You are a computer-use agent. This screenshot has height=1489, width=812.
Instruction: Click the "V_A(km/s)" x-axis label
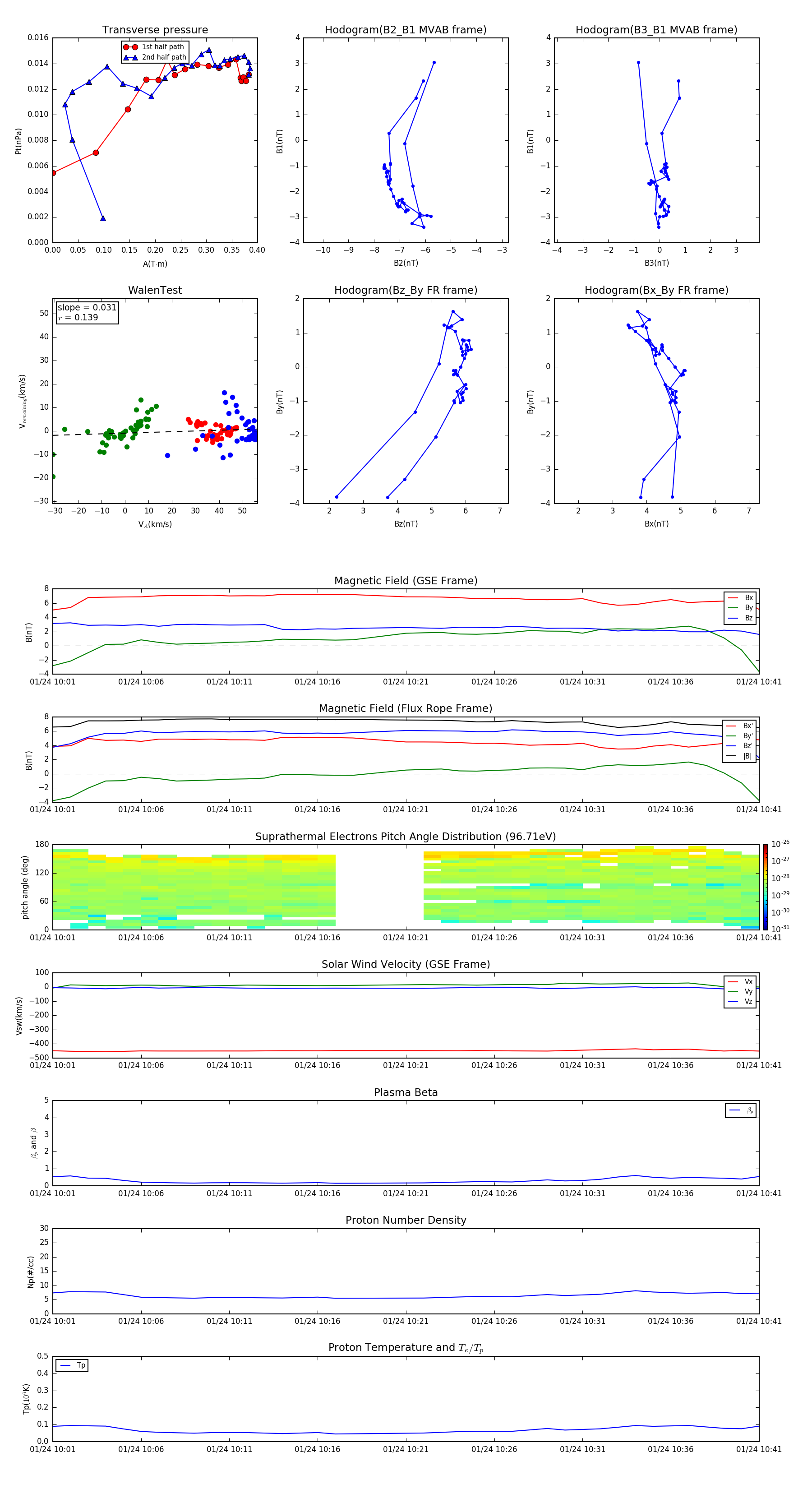(155, 525)
